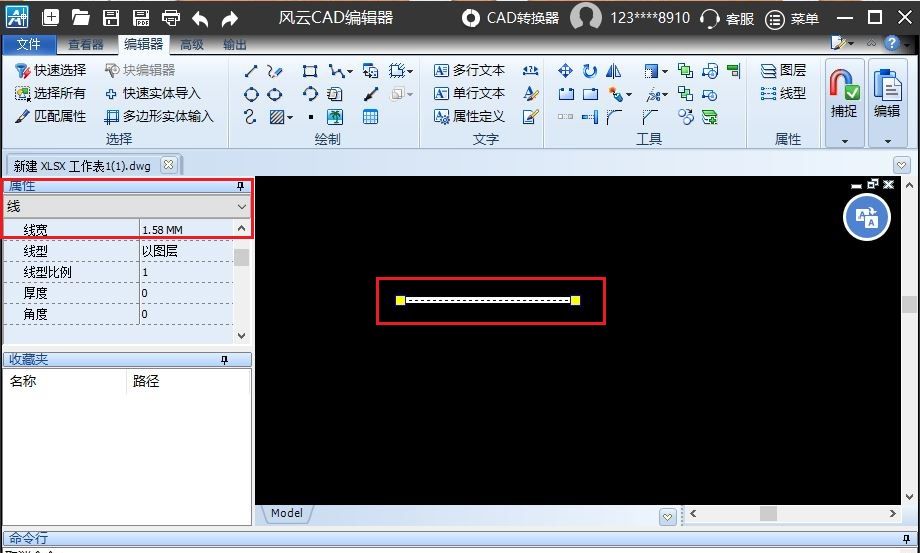The image size is (920, 553).
Task: Open the polyline tool dropdown arrow
Action: [350, 72]
